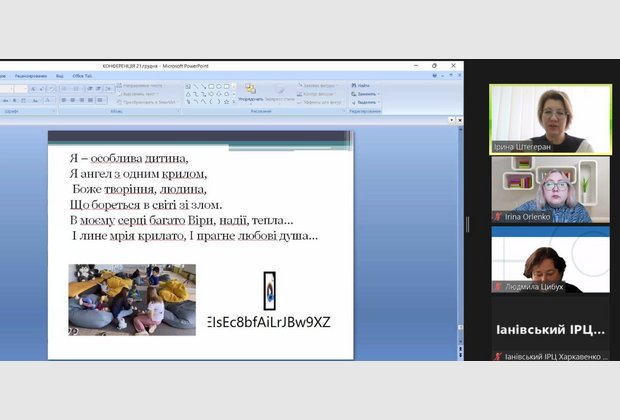The height and width of the screenshot is (420, 620).
Task: Select the Rectangle shape
Action: click(211, 86)
